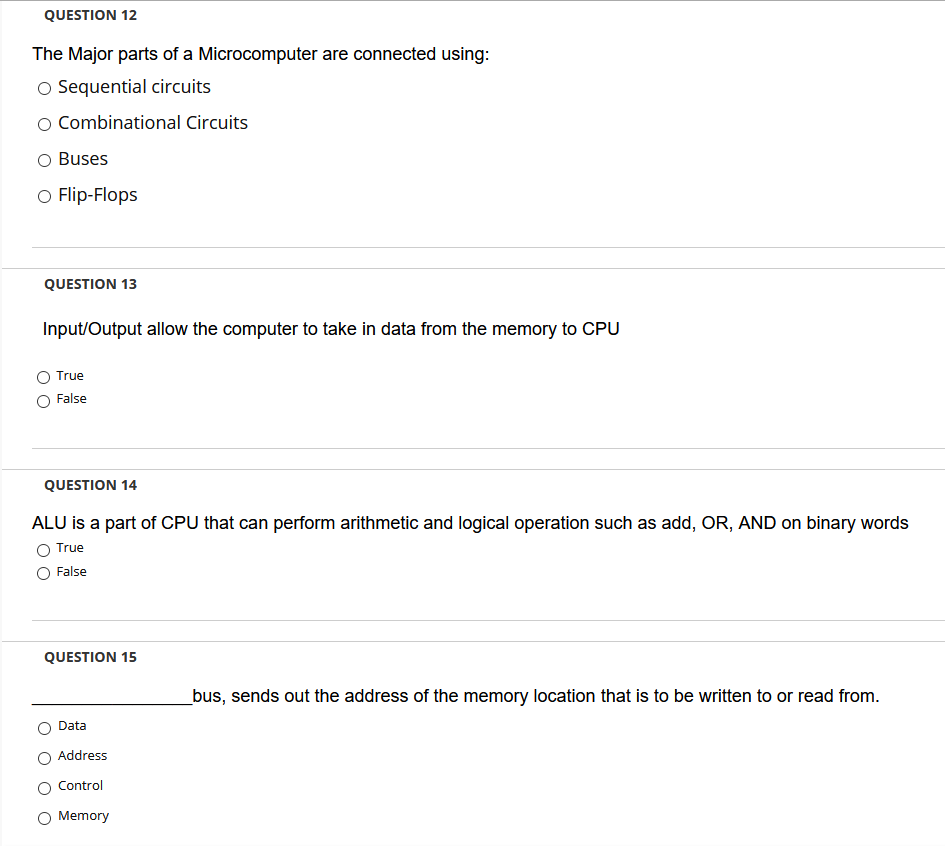Click the Microcomputer question text
Viewport: 945px width, 846px height.
pyautogui.click(x=260, y=54)
